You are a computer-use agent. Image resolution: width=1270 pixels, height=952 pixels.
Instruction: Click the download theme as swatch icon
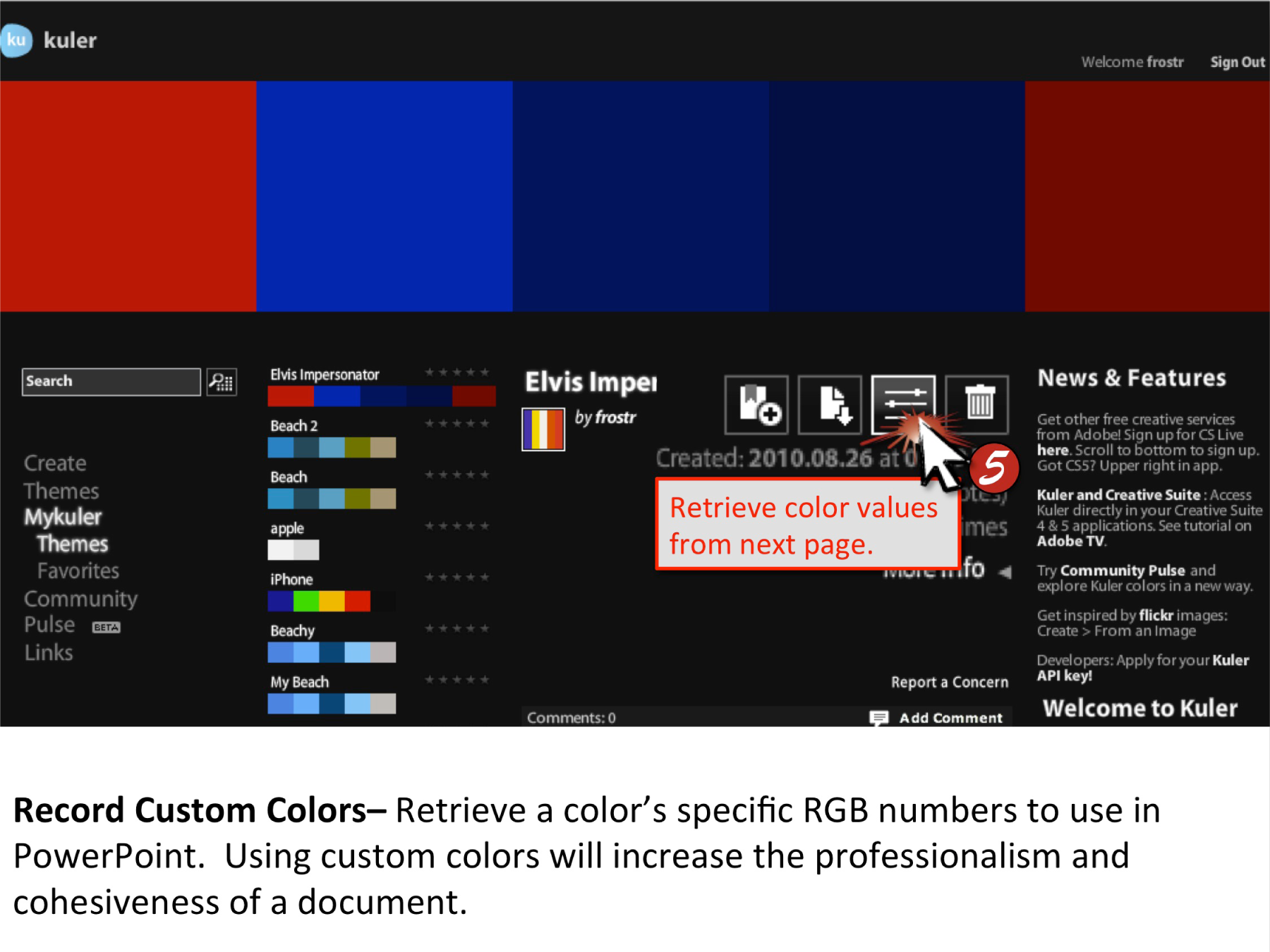pyautogui.click(x=830, y=405)
